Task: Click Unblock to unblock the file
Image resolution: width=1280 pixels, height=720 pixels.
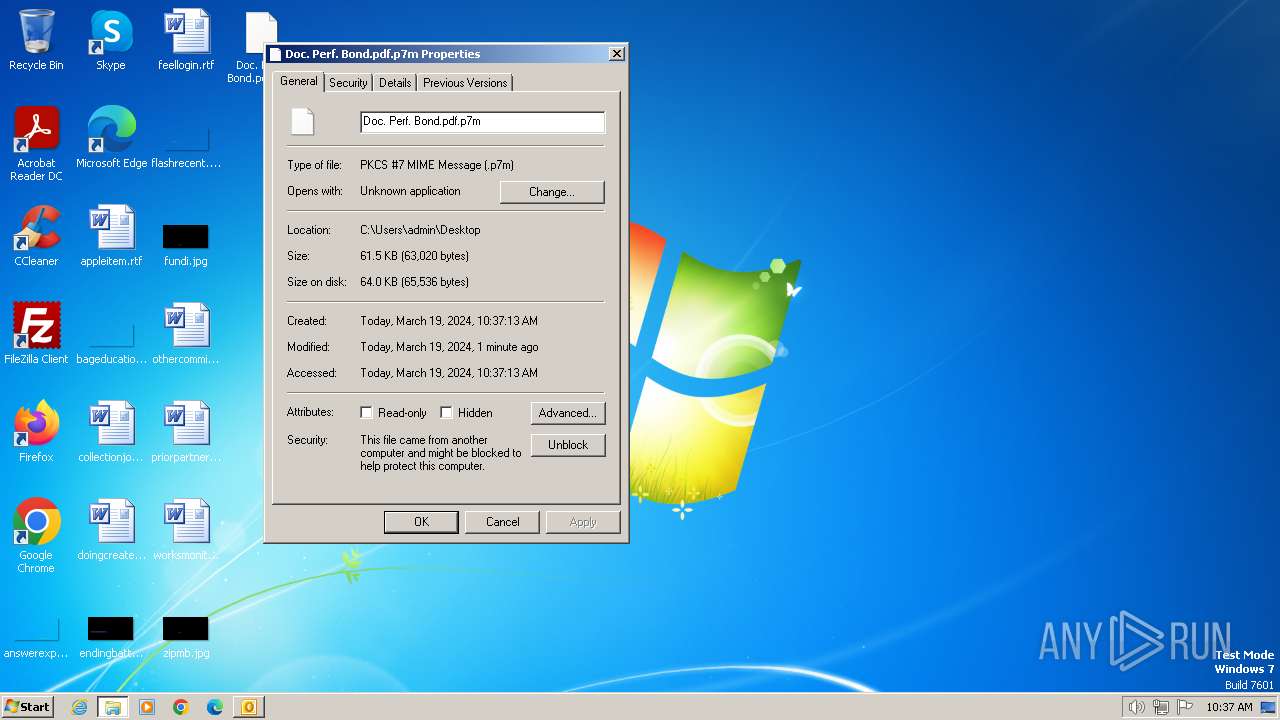Action: [568, 445]
